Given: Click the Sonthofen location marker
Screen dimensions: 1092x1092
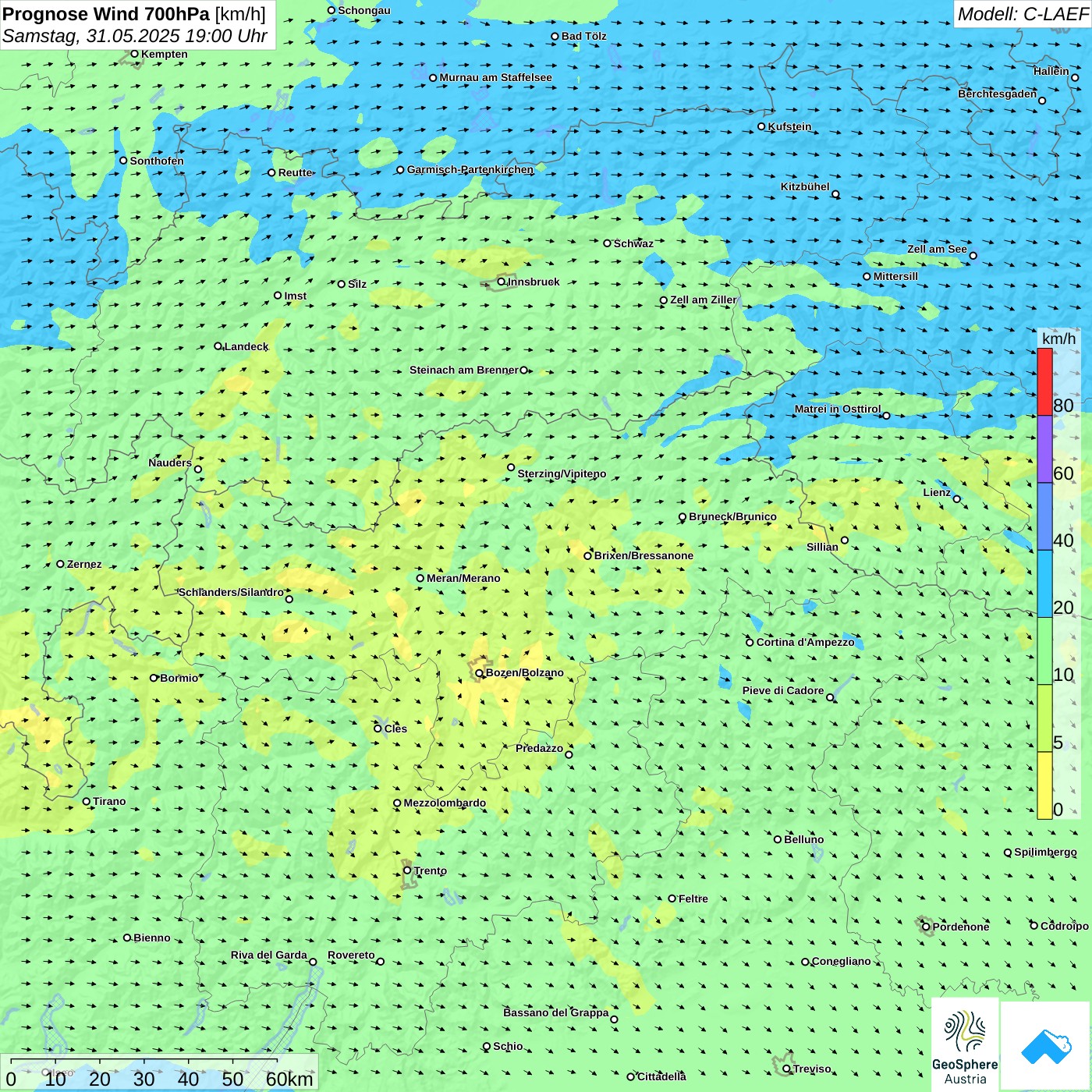Looking at the screenshot, I should (x=123, y=161).
